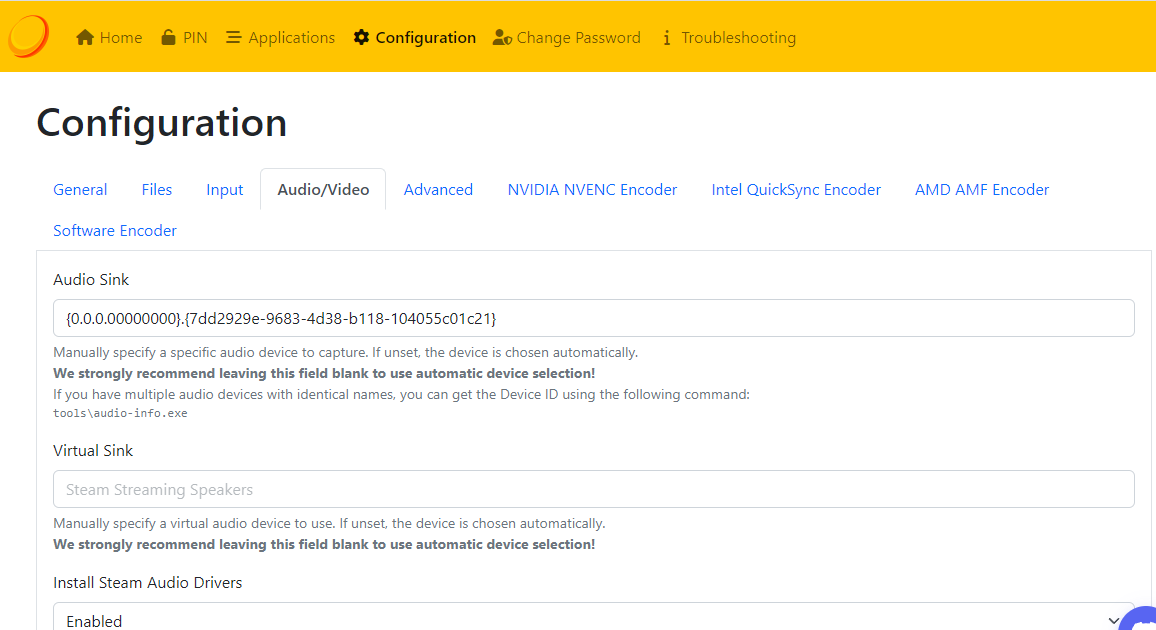
Task: Open the Applications page
Action: pyautogui.click(x=280, y=38)
